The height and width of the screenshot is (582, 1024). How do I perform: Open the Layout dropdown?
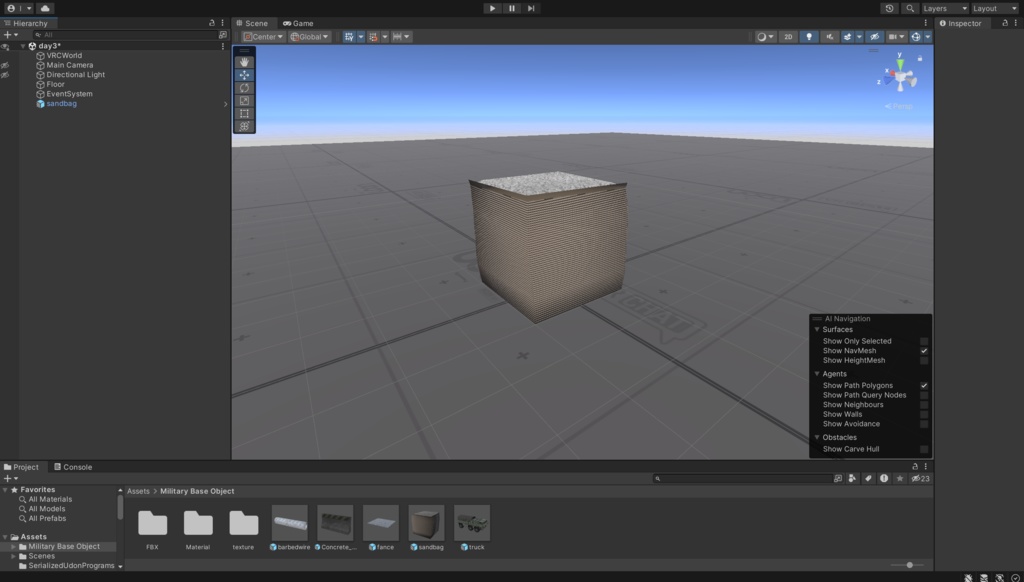994,8
